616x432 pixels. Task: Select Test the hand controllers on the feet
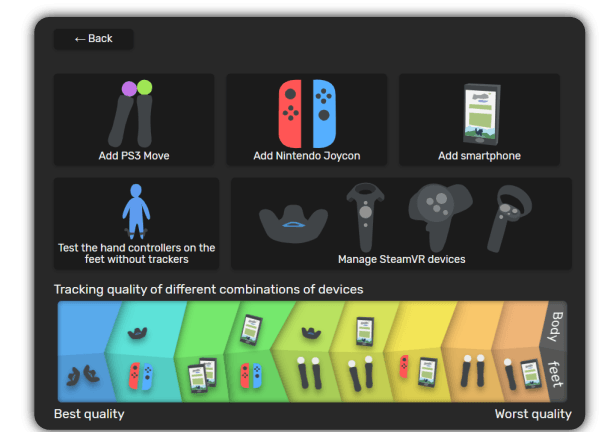pyautogui.click(x=136, y=253)
